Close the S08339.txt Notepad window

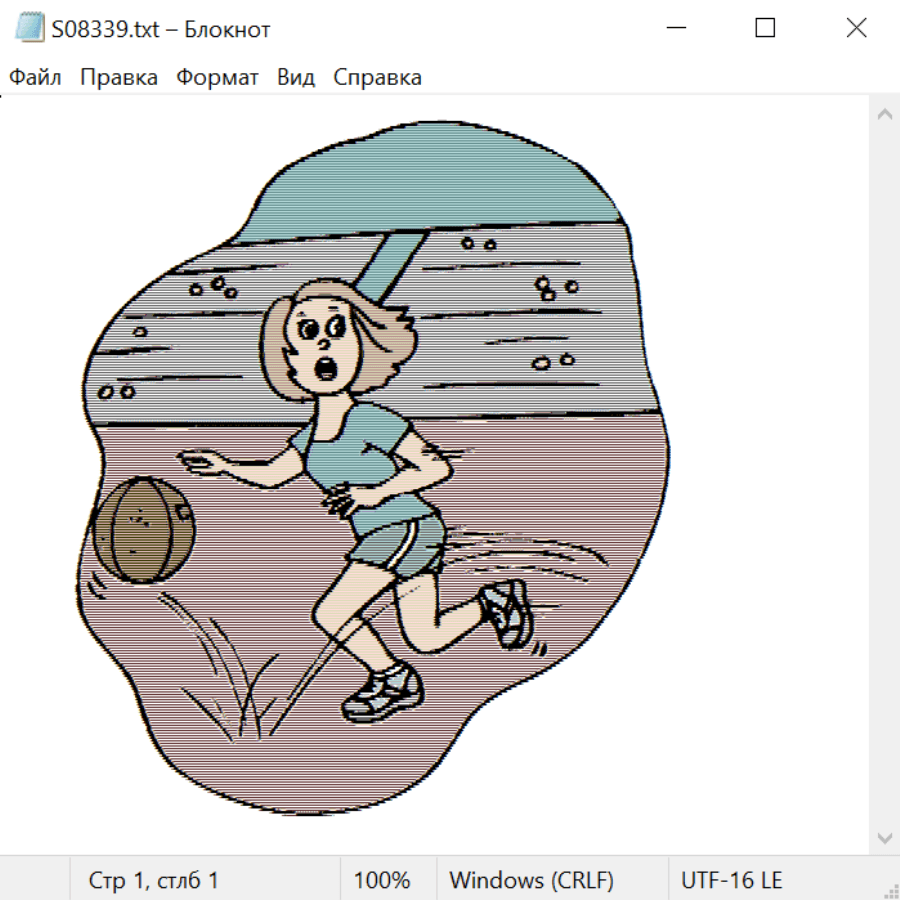[856, 29]
